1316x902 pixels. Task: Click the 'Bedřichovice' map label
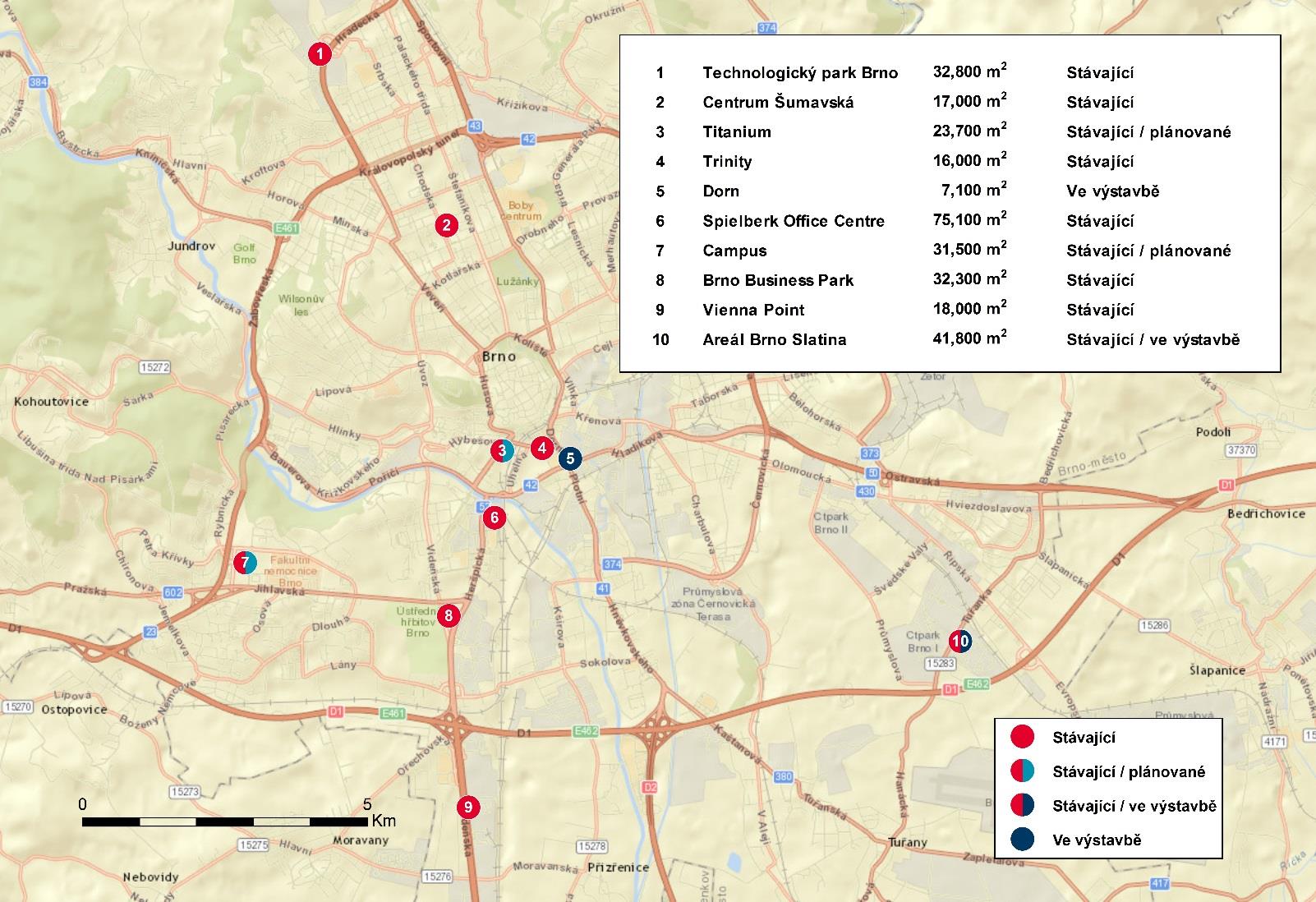(x=1266, y=513)
